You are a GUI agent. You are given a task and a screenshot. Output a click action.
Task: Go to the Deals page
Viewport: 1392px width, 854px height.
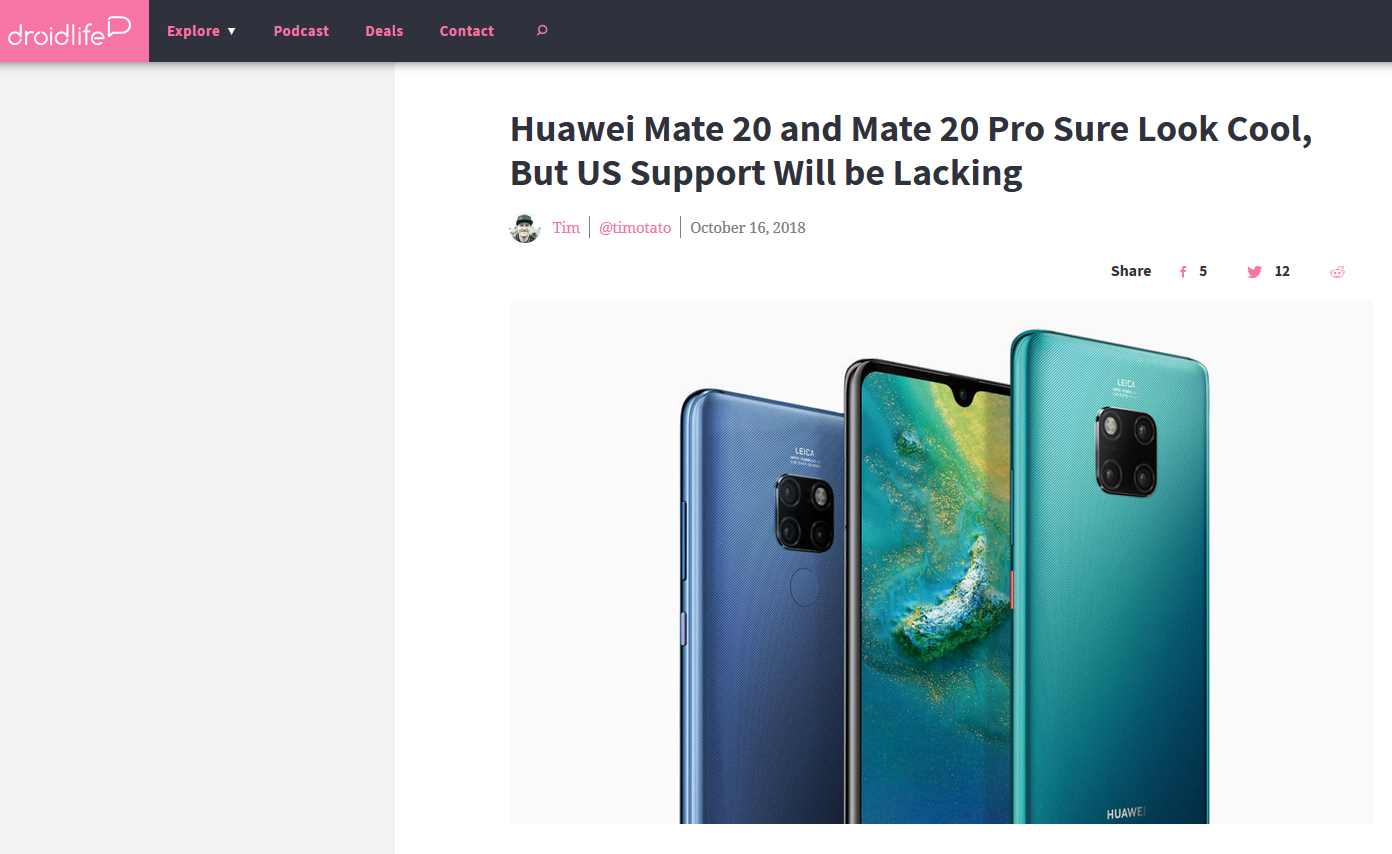[x=384, y=31]
